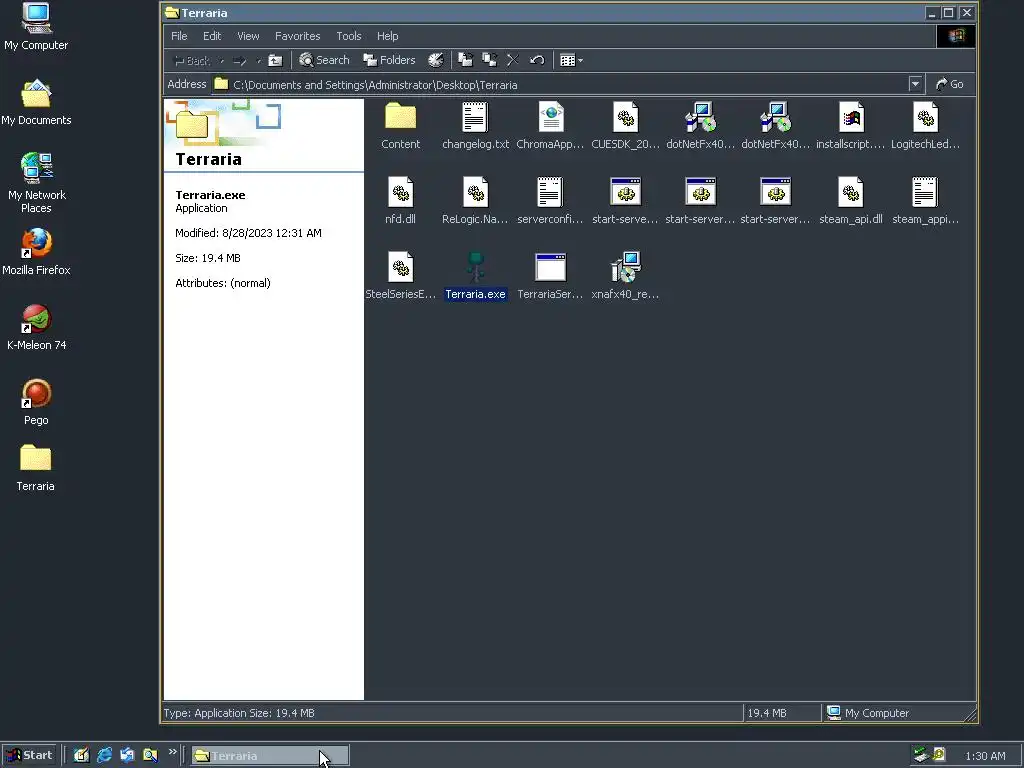Click the Delete toolbar icon
The width and height of the screenshot is (1024, 768).
[513, 60]
